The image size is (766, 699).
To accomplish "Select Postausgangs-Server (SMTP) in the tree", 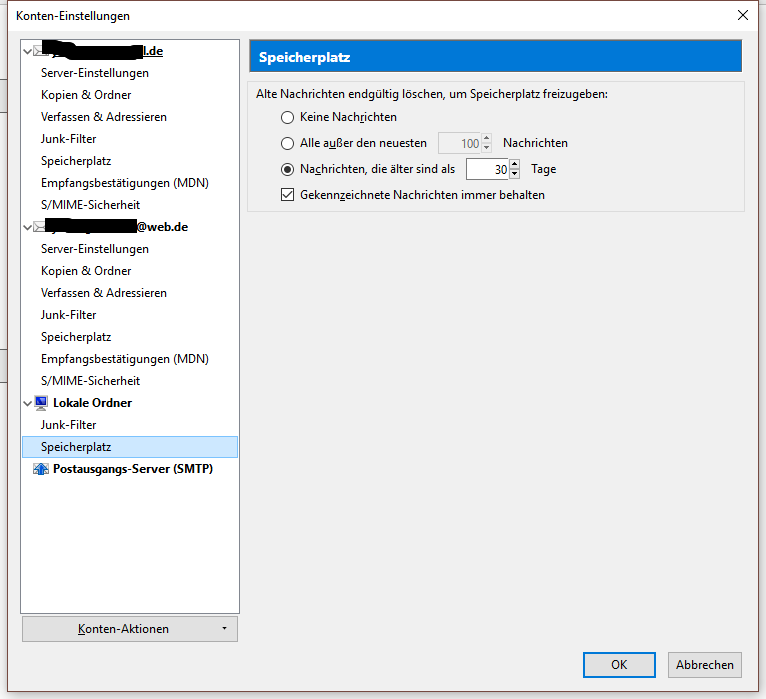I will (132, 469).
